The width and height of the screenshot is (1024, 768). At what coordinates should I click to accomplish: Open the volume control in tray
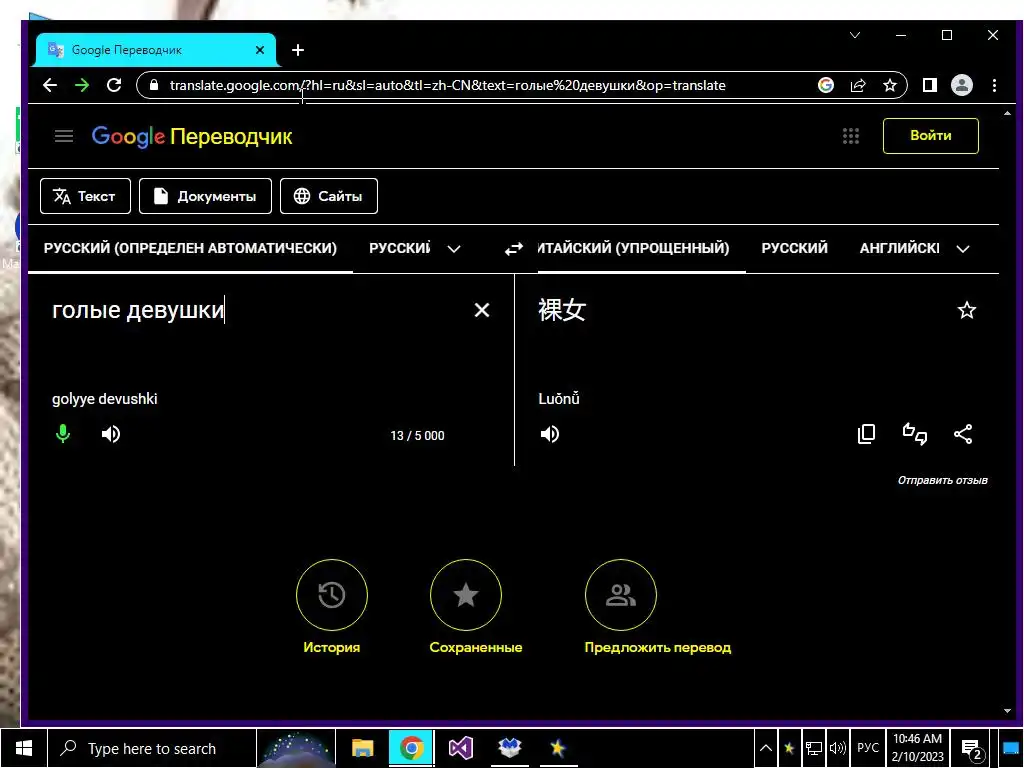837,748
